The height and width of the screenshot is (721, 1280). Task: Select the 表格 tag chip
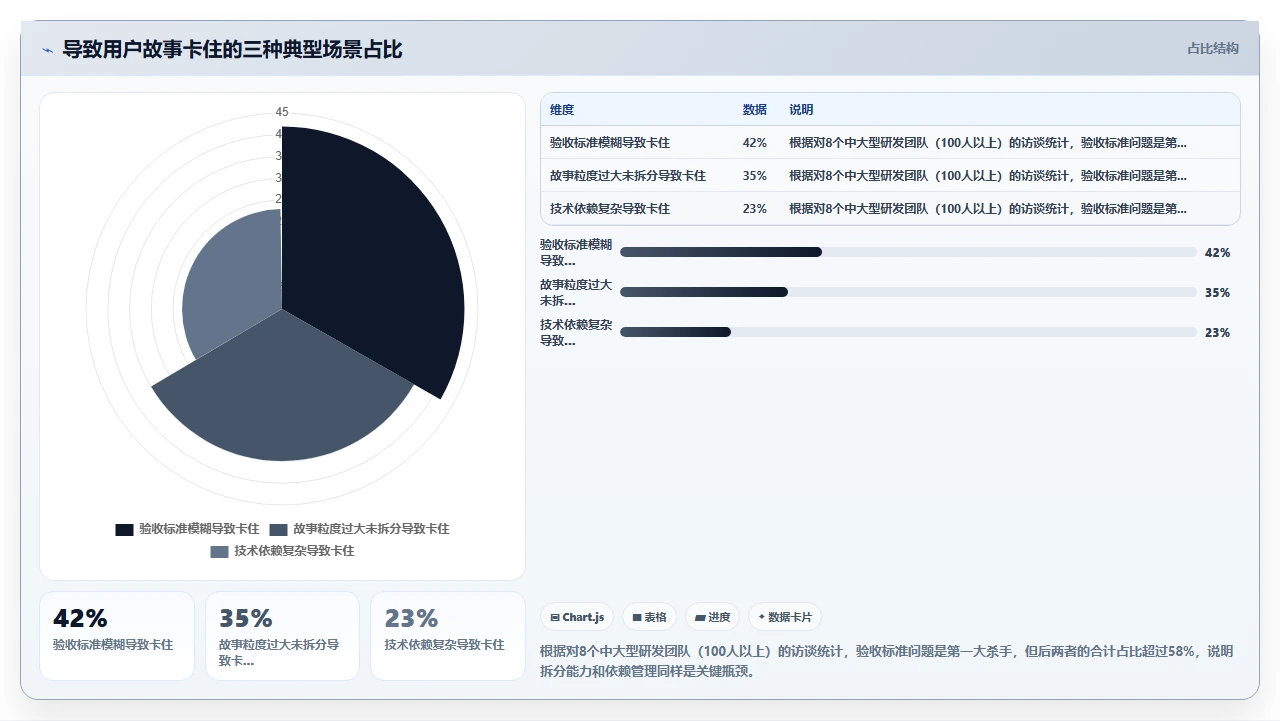(x=649, y=617)
